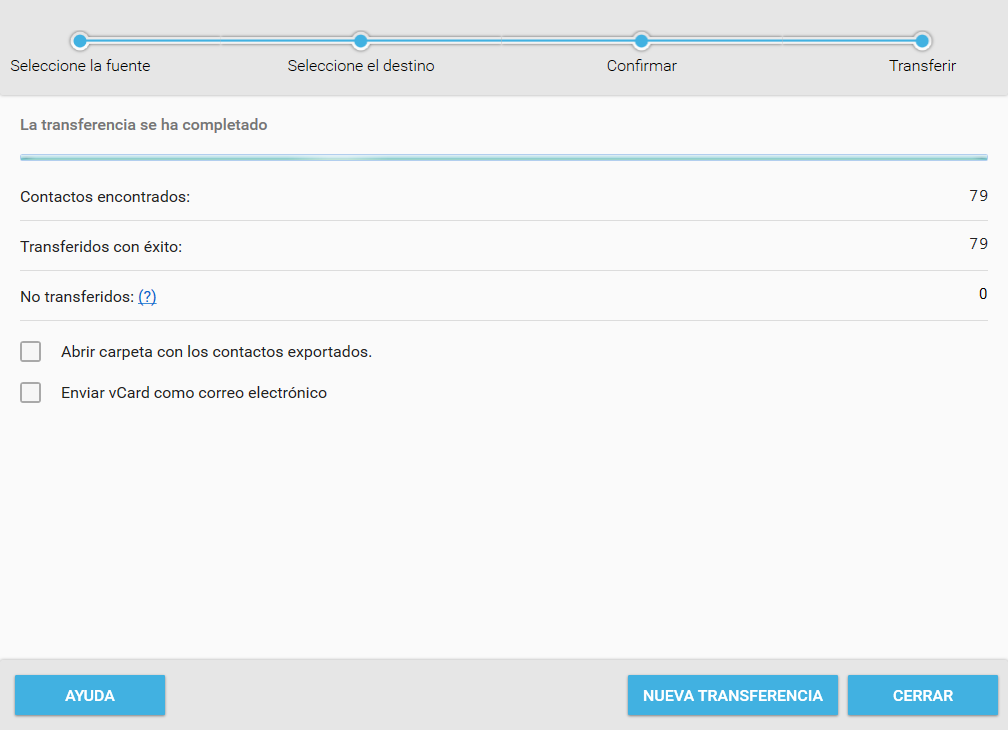Click the No transferidos value 0
1008x730 pixels.
983,294
